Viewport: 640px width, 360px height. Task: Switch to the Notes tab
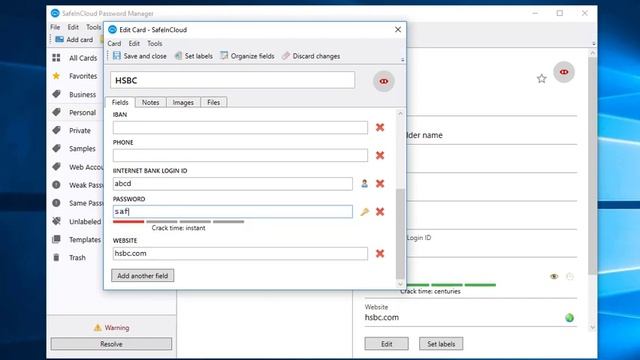coord(151,102)
